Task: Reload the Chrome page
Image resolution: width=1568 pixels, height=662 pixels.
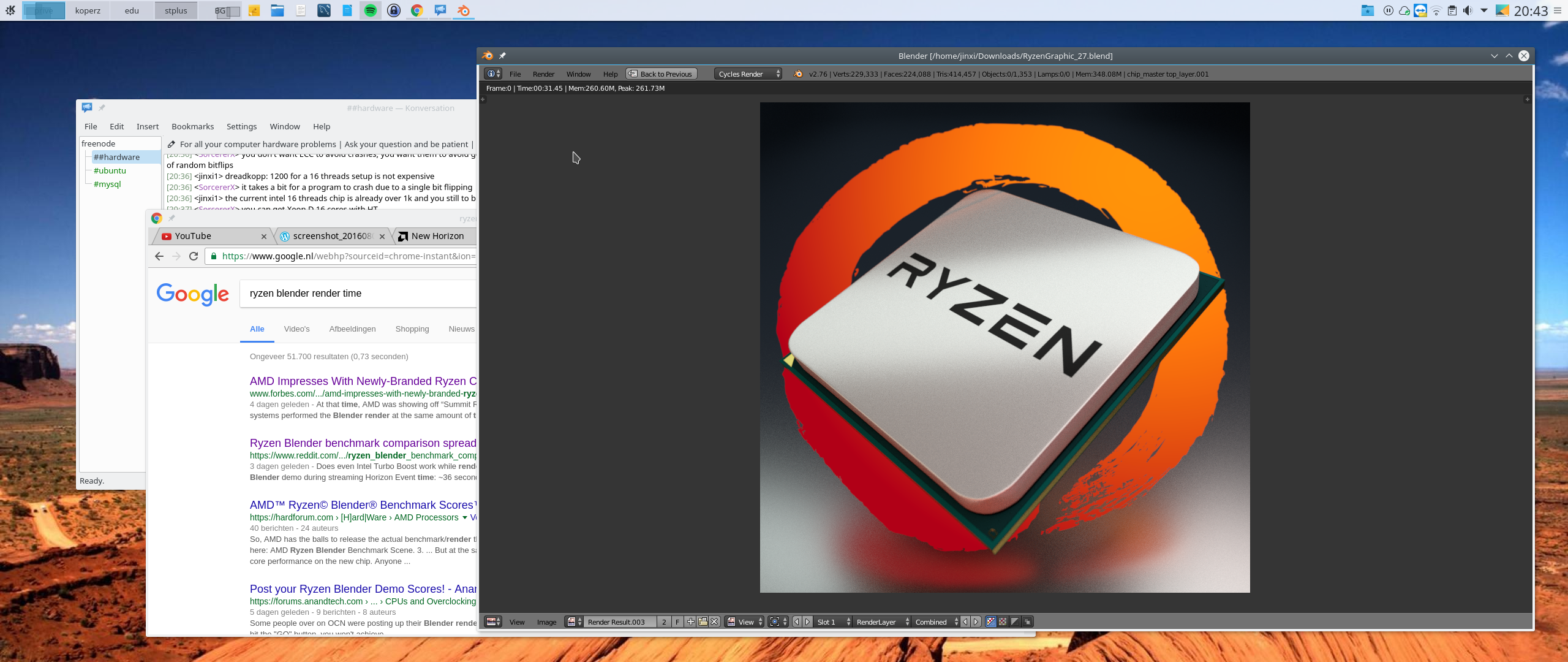Action: [x=194, y=256]
